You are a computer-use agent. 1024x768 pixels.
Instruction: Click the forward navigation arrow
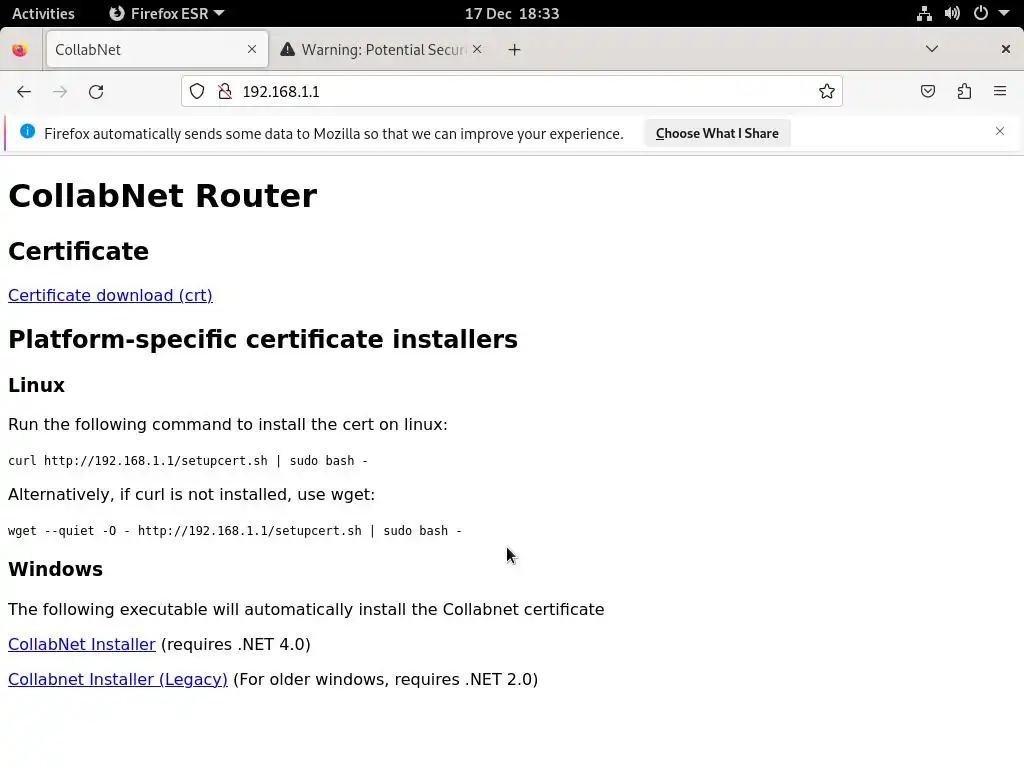(x=60, y=91)
